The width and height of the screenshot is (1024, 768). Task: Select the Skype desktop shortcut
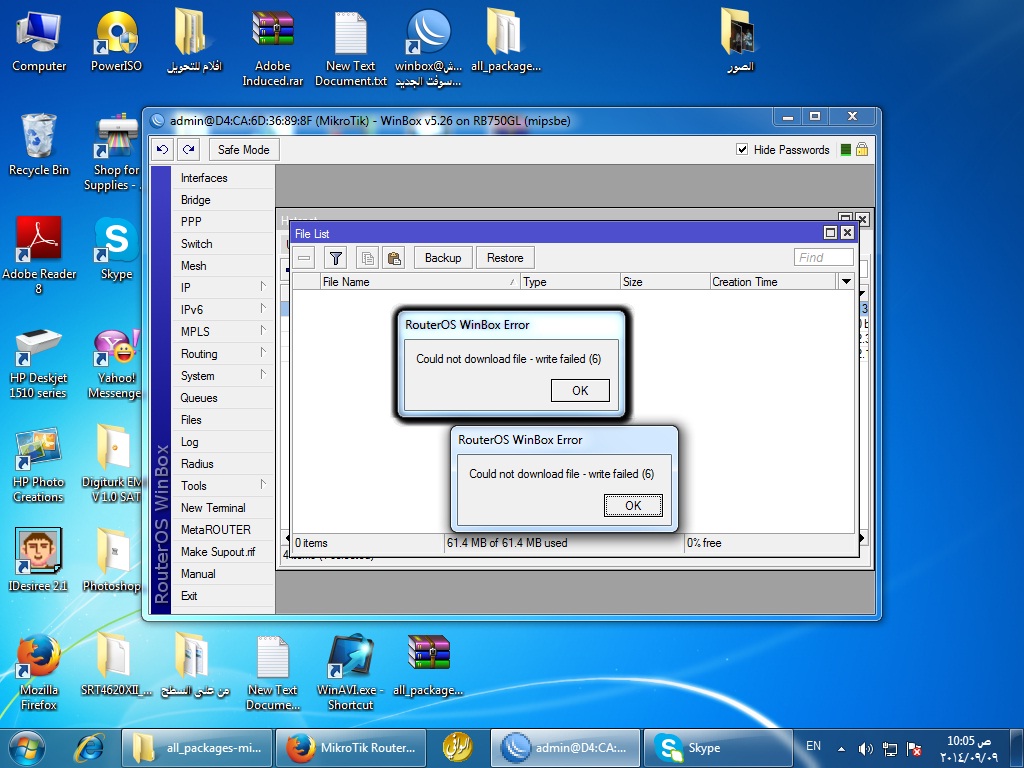116,249
